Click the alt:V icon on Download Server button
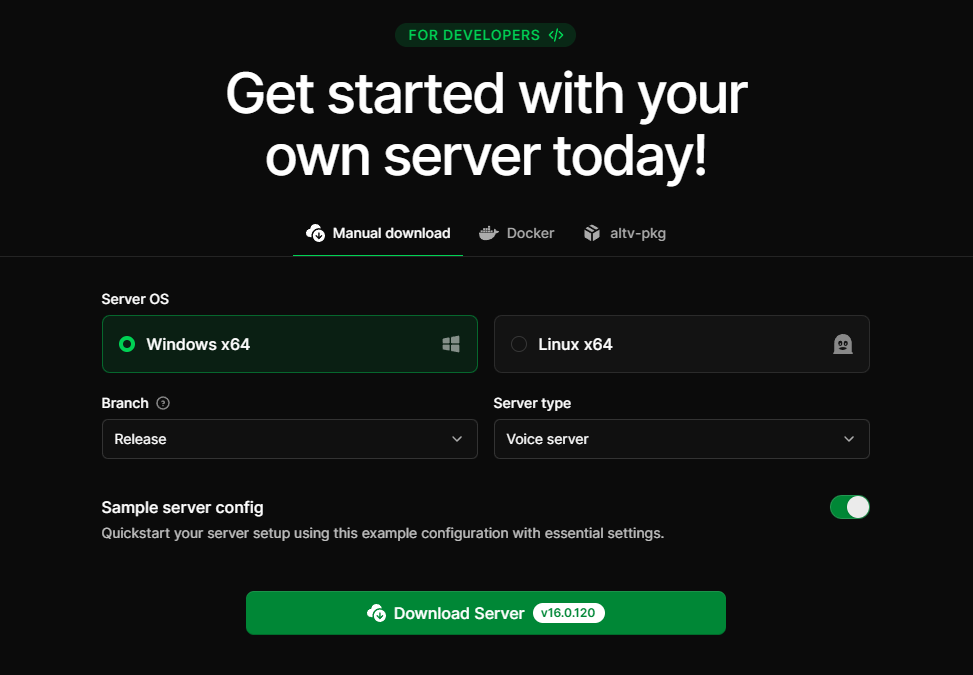Screen dimensions: 973x675 378,613
